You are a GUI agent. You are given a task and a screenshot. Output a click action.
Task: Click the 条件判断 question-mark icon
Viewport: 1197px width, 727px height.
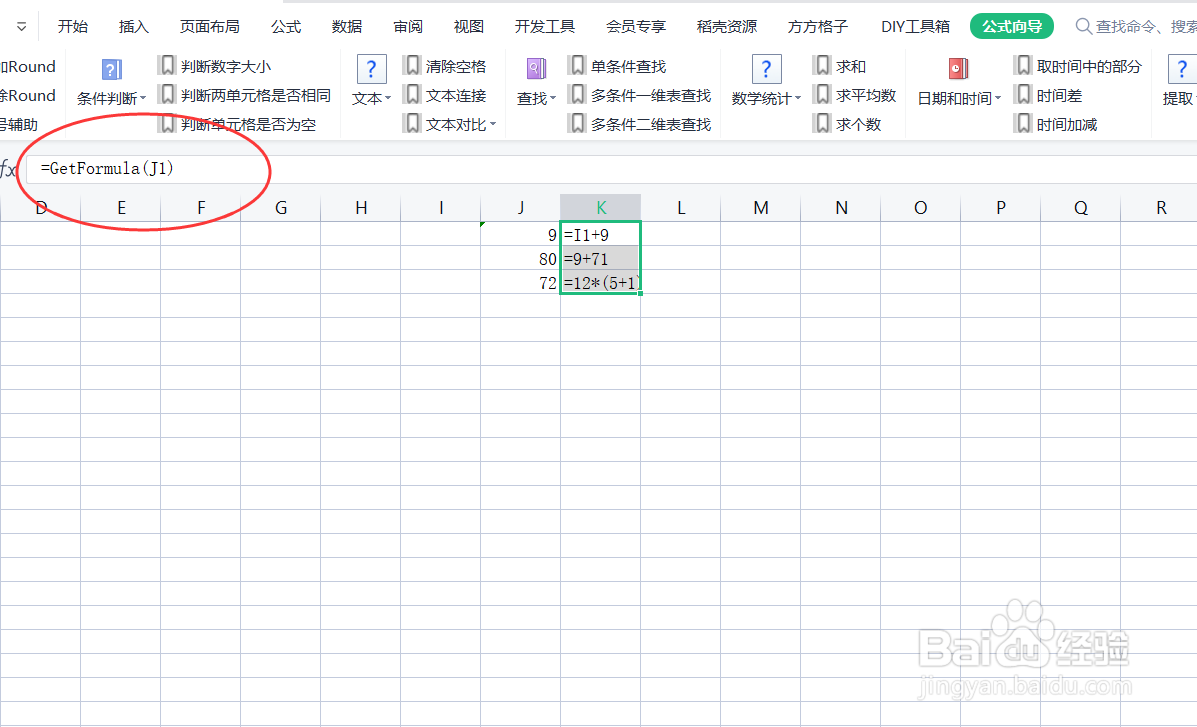click(x=111, y=70)
